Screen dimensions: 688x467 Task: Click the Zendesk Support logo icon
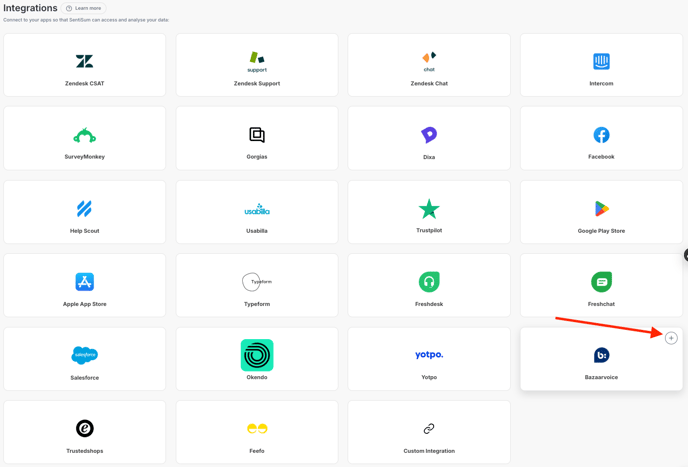point(257,62)
